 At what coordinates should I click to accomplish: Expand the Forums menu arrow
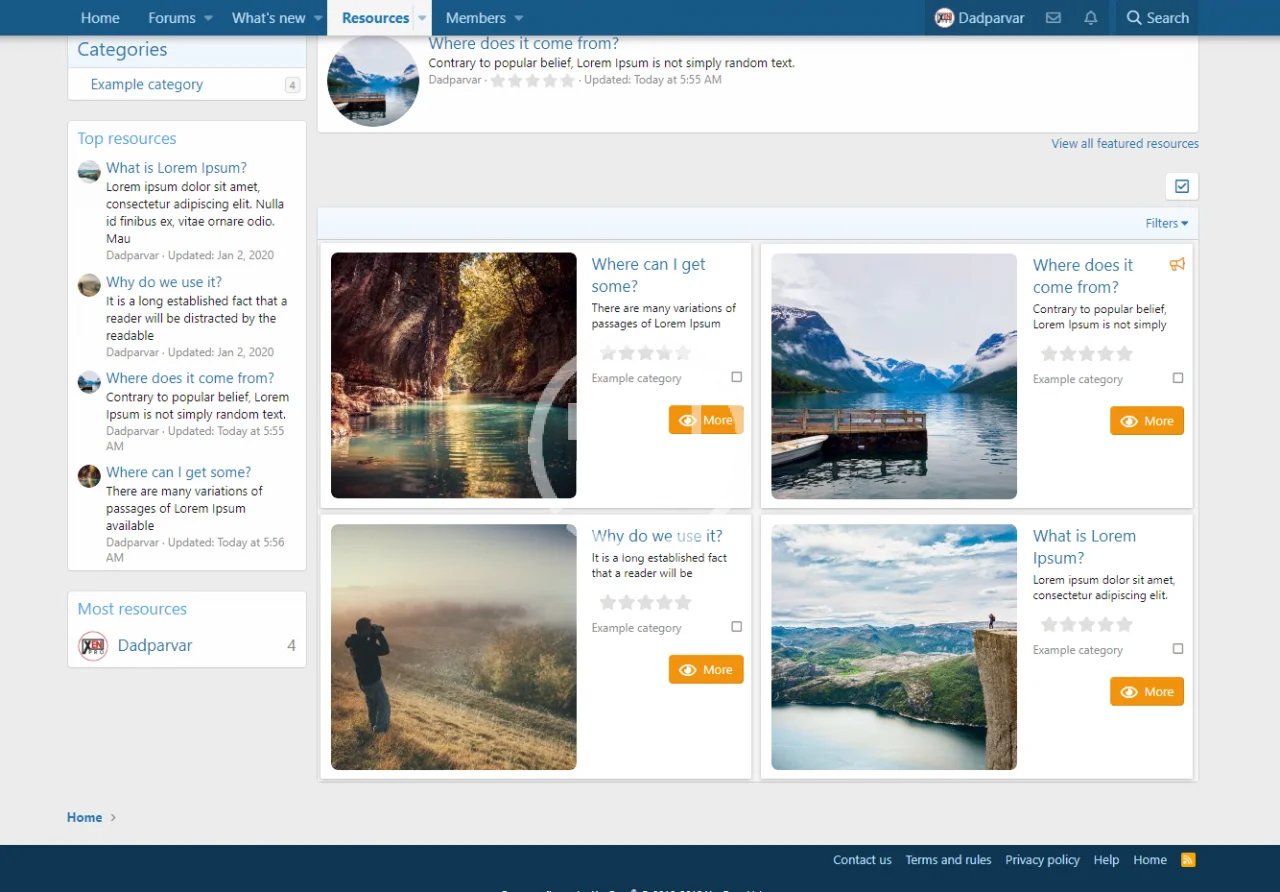click(x=208, y=18)
